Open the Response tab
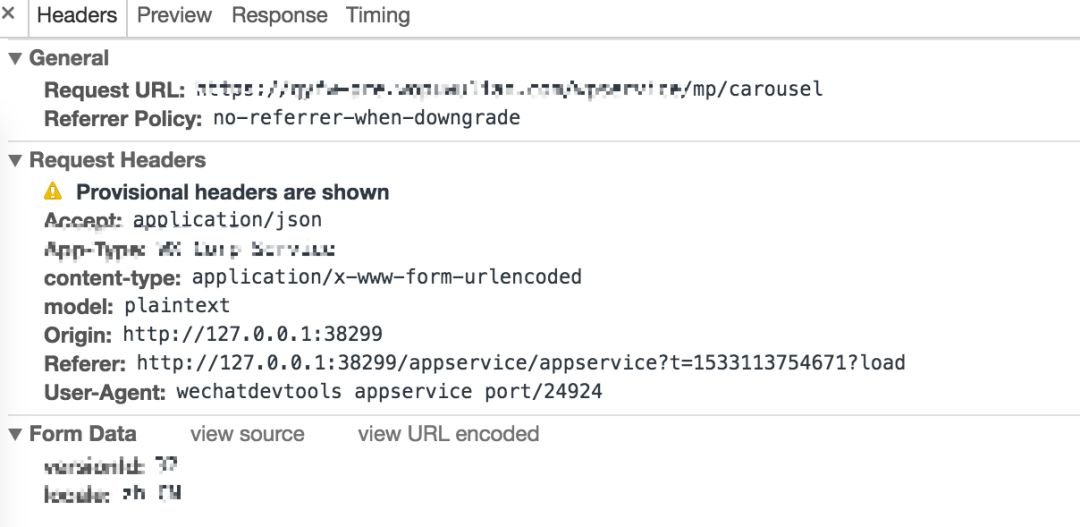 [279, 15]
